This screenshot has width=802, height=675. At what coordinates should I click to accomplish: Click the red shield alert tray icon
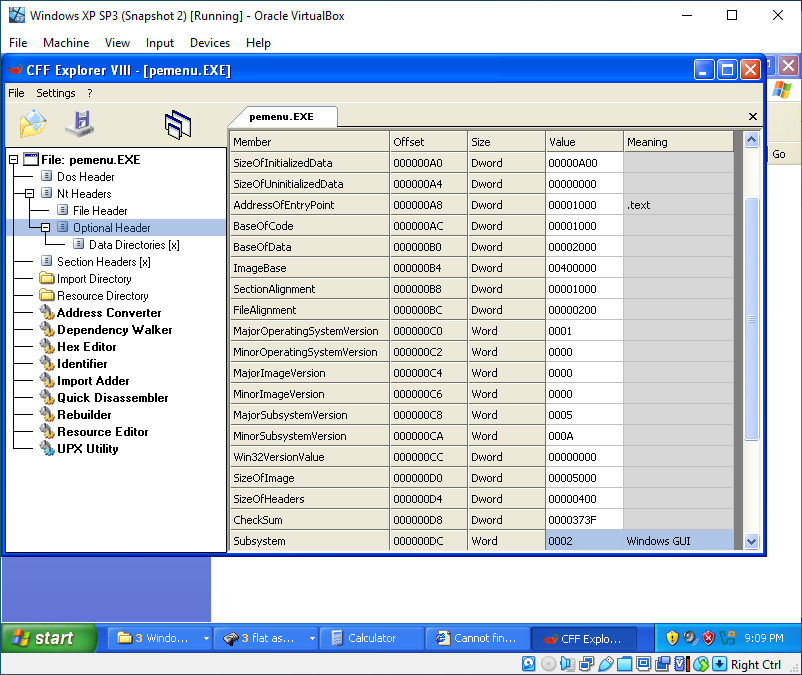click(x=708, y=638)
